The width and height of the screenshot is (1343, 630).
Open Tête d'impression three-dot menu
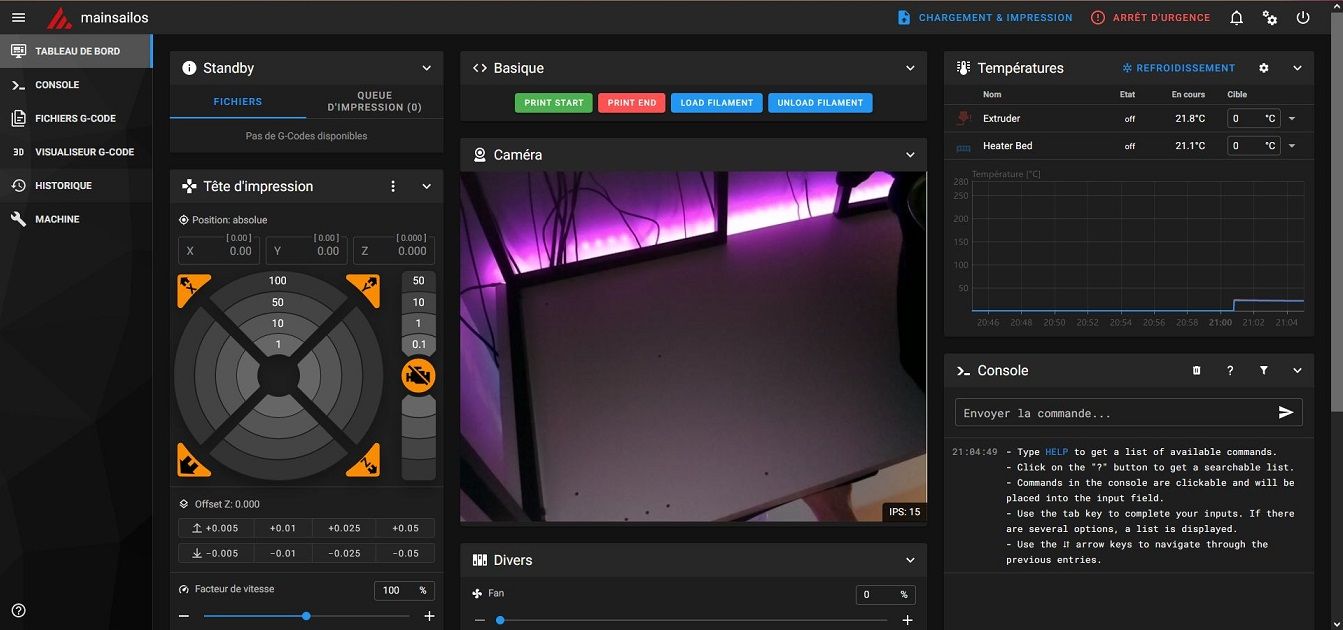pyautogui.click(x=393, y=187)
